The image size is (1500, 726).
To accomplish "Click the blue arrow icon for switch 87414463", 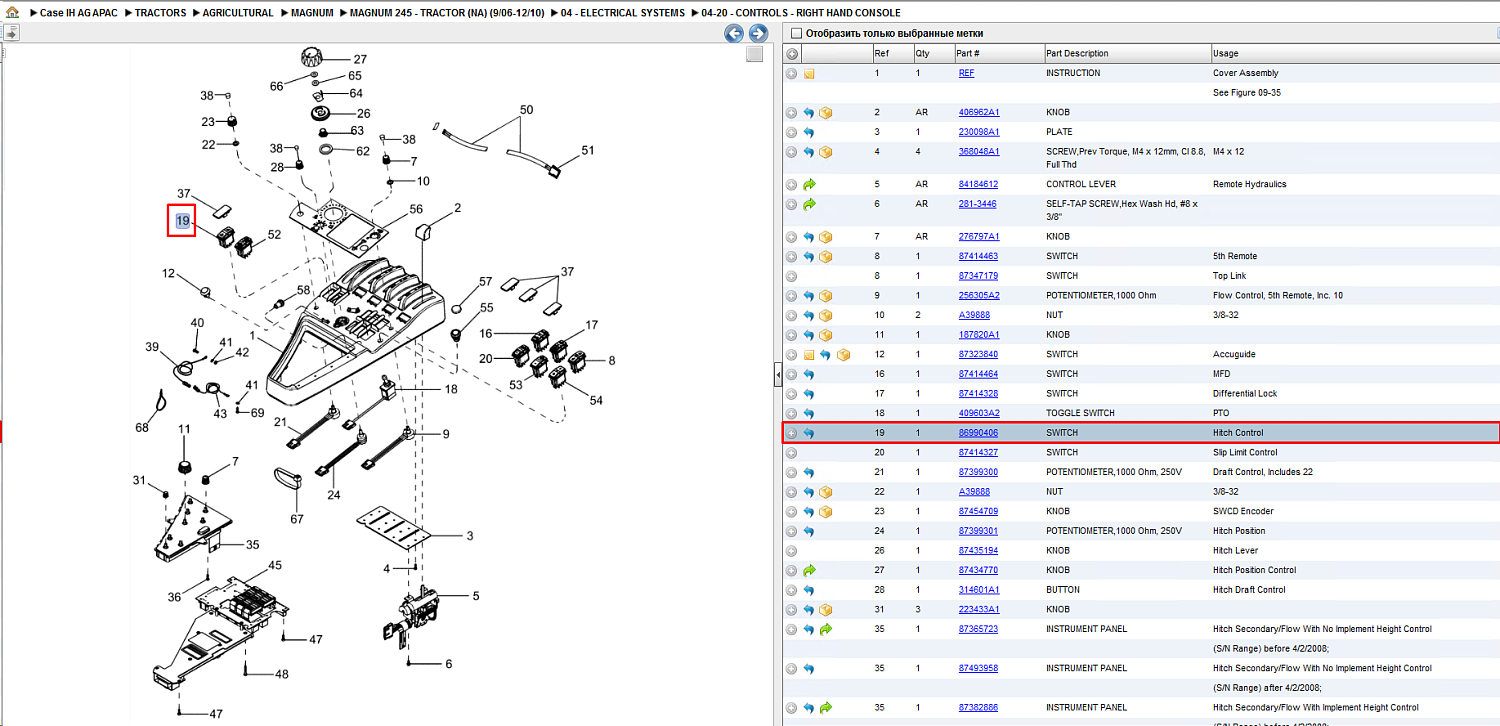I will point(809,257).
